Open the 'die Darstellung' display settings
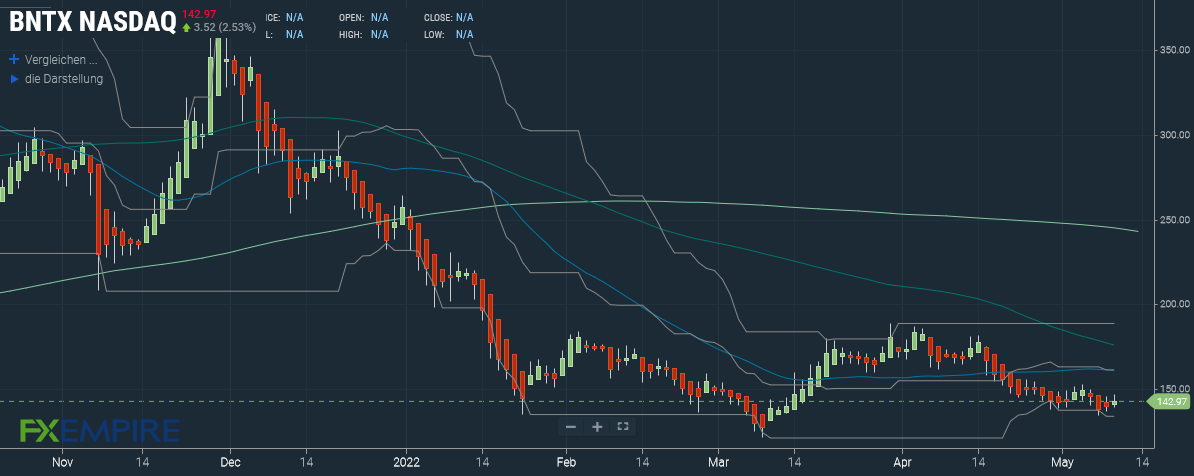1194x476 pixels. click(x=64, y=78)
